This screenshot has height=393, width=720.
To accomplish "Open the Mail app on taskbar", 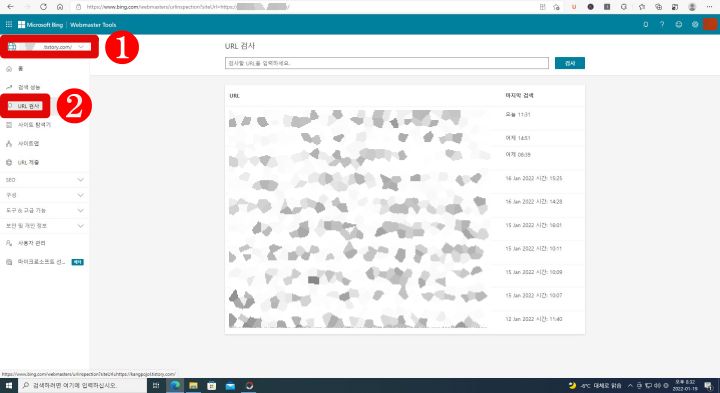I will 231,386.
